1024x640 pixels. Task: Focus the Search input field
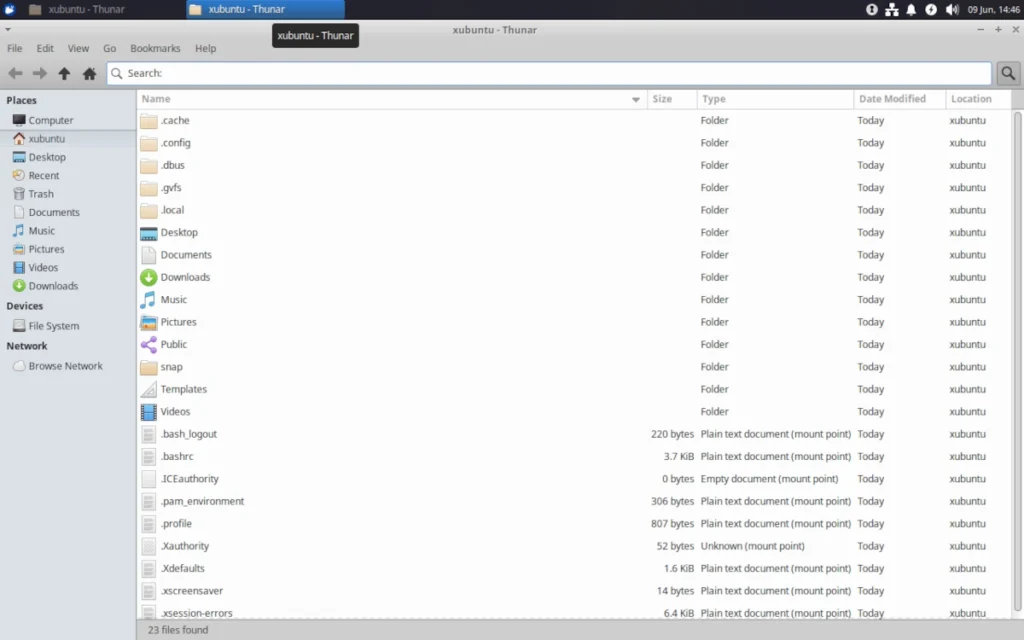(549, 73)
